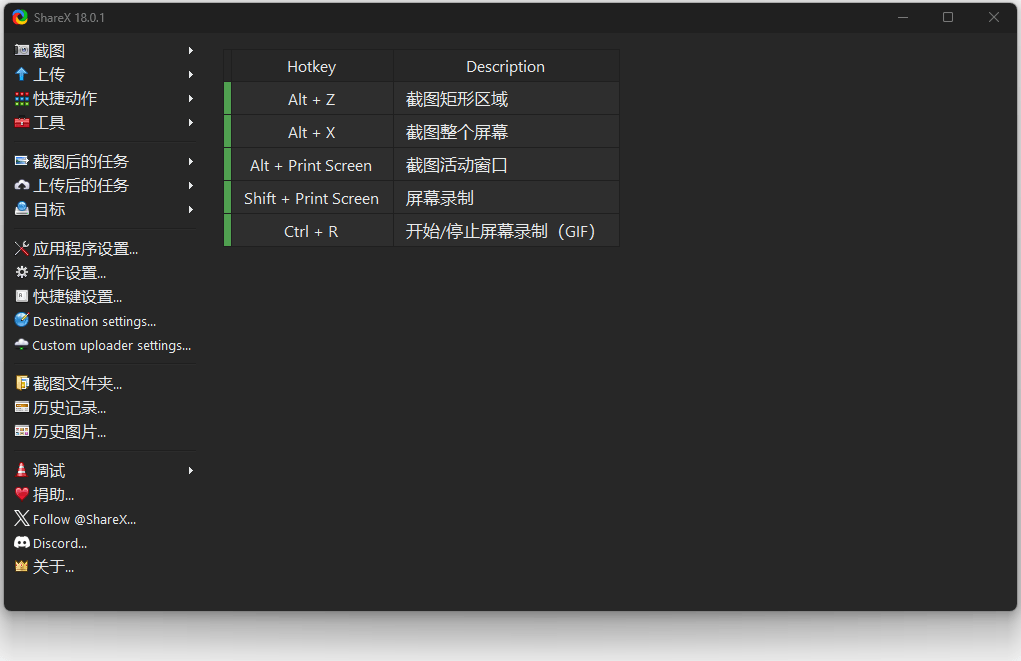Click the folder icon for 截图文件夹

click(x=21, y=383)
